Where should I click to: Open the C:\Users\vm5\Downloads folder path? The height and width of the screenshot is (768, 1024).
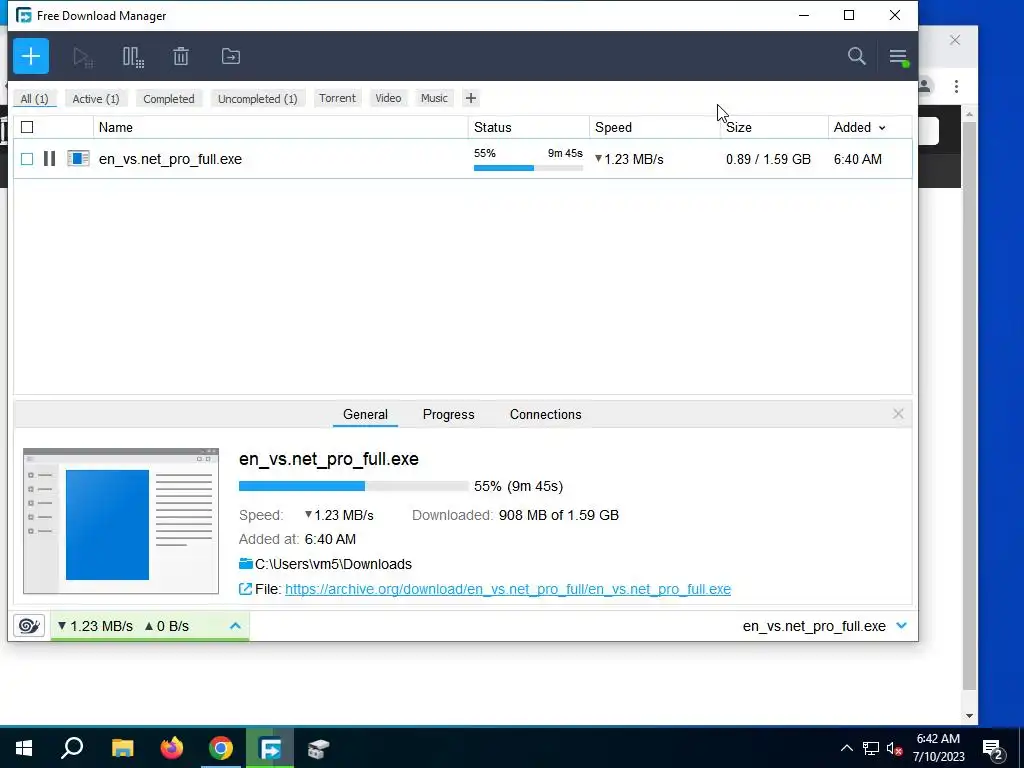tap(333, 564)
